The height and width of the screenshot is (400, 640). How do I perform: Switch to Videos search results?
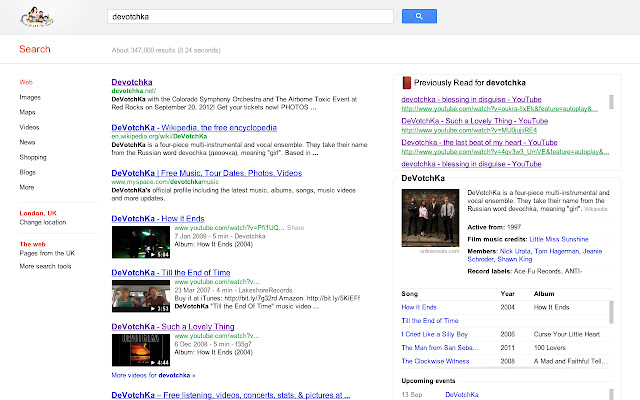point(29,127)
